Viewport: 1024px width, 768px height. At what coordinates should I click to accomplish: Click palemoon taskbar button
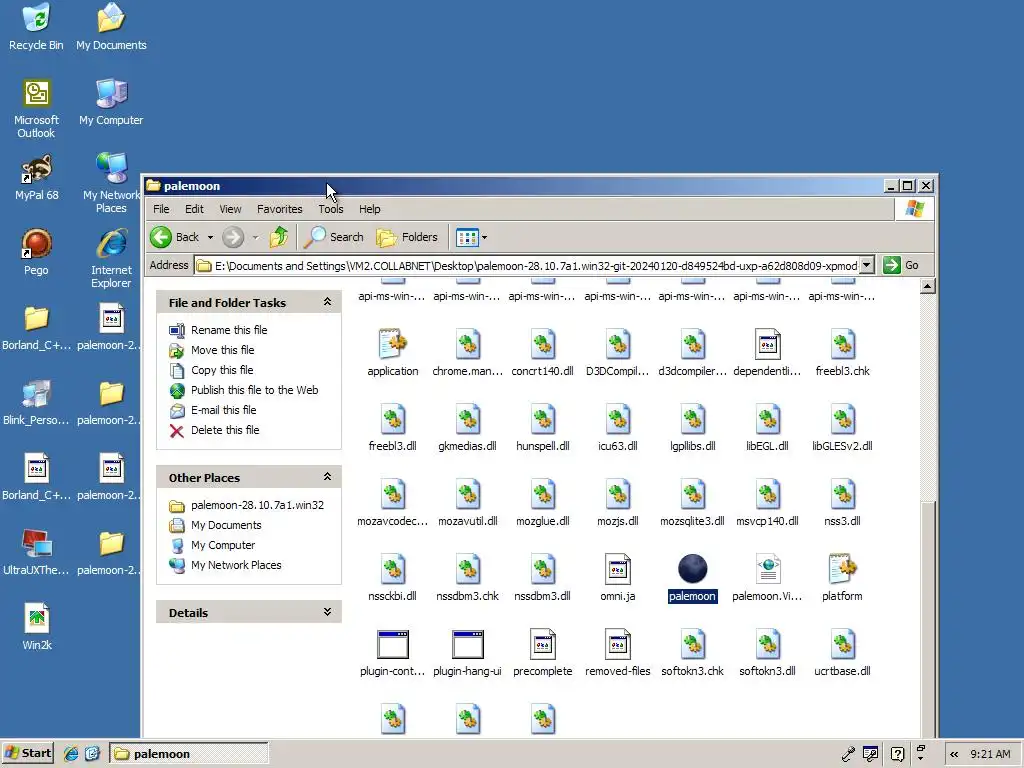189,754
